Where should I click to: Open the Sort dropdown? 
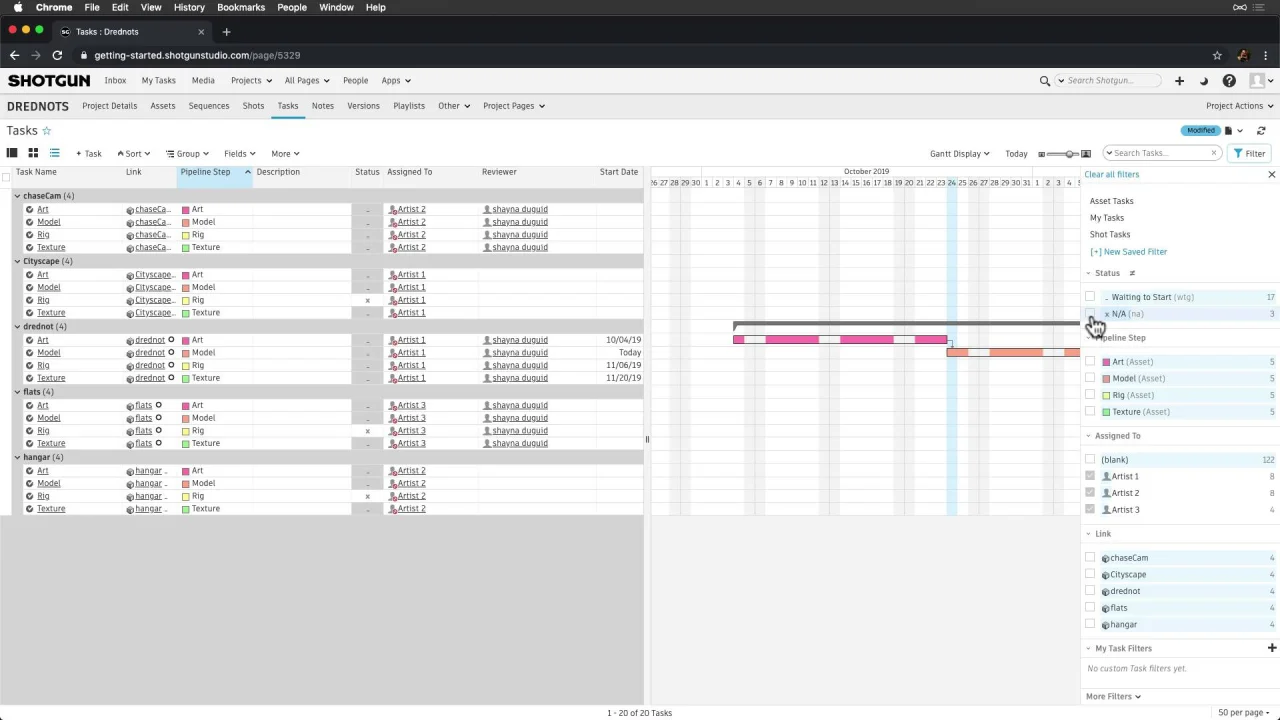point(133,154)
